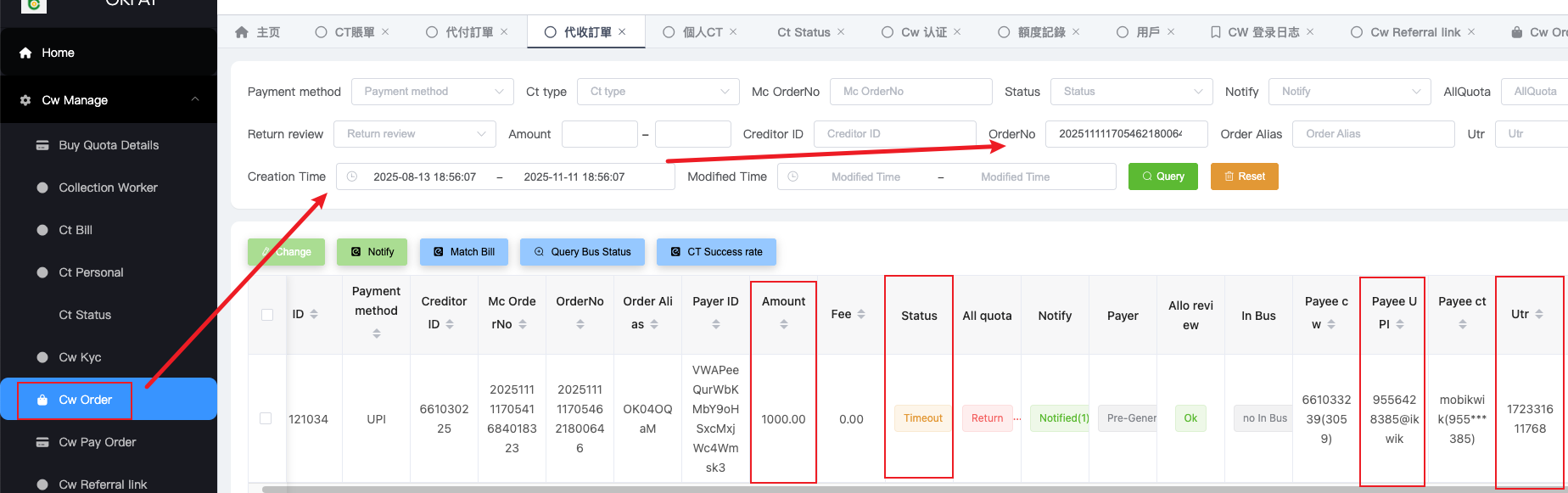Click the Home icon in sidebar
The width and height of the screenshot is (1568, 493).
pyautogui.click(x=25, y=53)
